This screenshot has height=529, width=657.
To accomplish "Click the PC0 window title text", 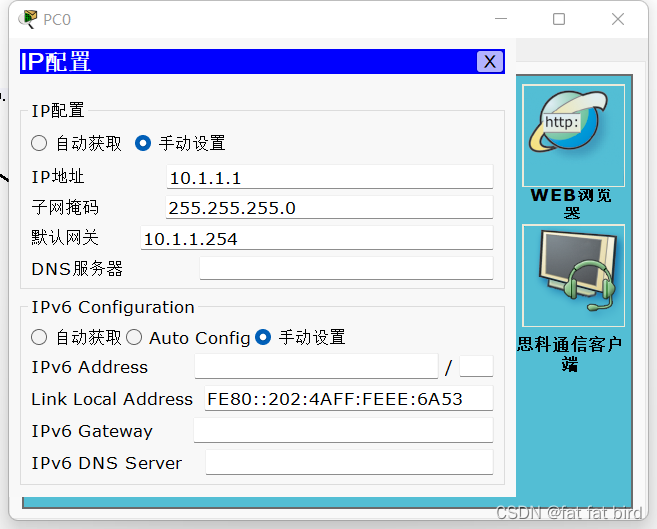I will point(57,20).
